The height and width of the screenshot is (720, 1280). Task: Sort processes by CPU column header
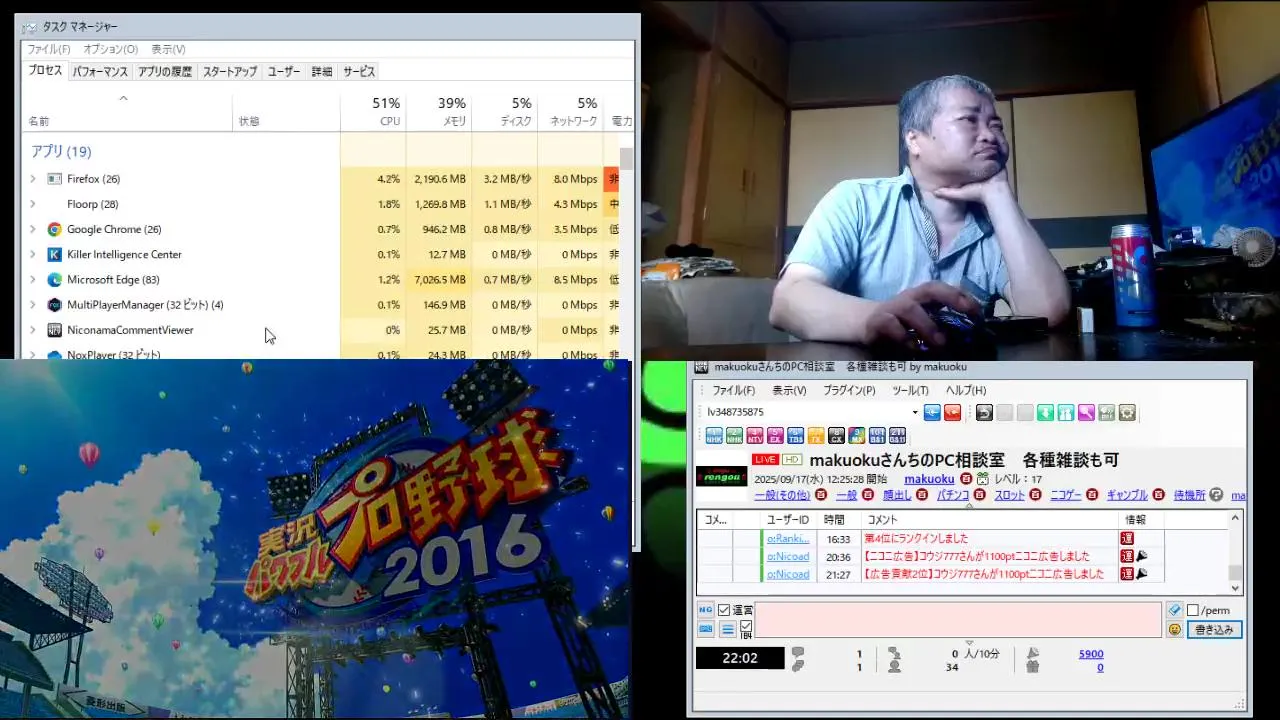(x=373, y=112)
